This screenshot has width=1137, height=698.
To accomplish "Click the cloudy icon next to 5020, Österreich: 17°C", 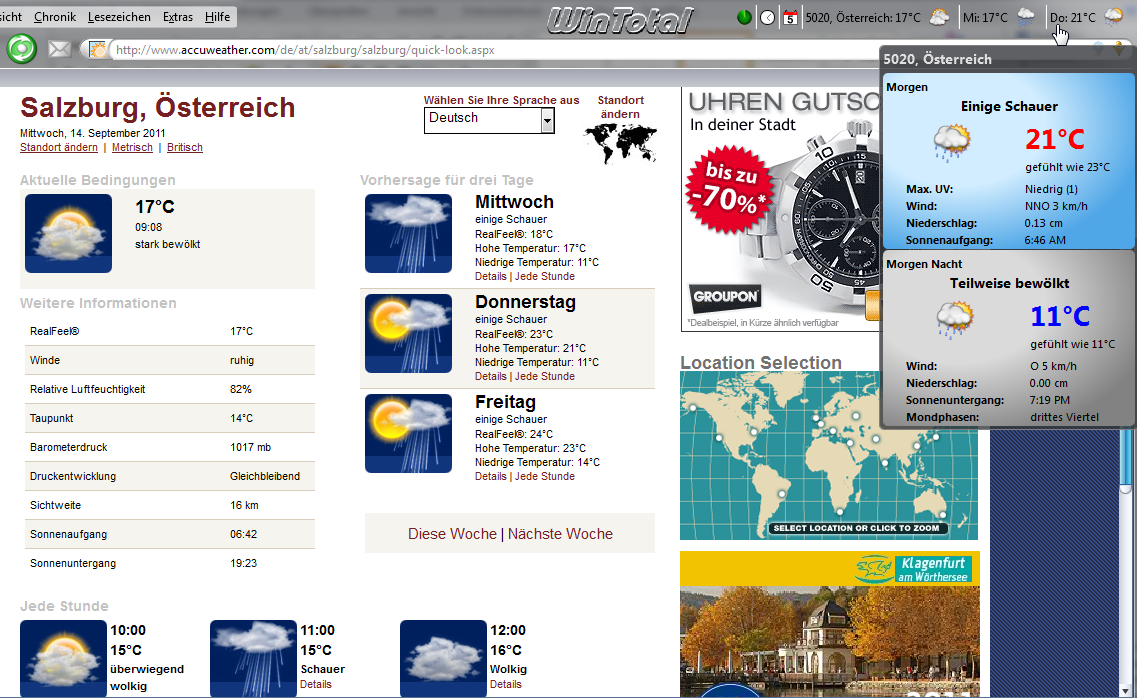I will 939,17.
